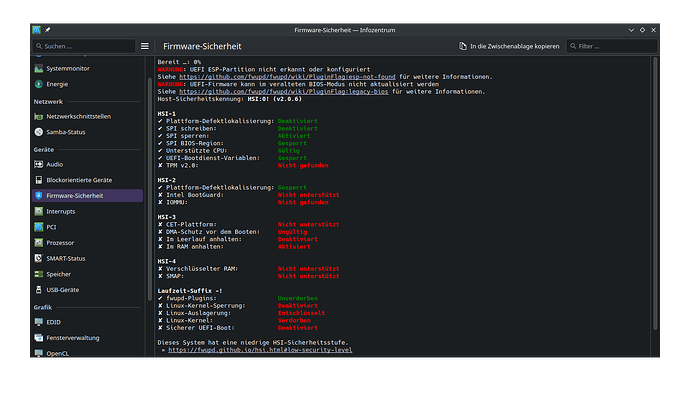Click 'Intel BootGuard:' label
The image size is (690, 393).
(x=195, y=195)
